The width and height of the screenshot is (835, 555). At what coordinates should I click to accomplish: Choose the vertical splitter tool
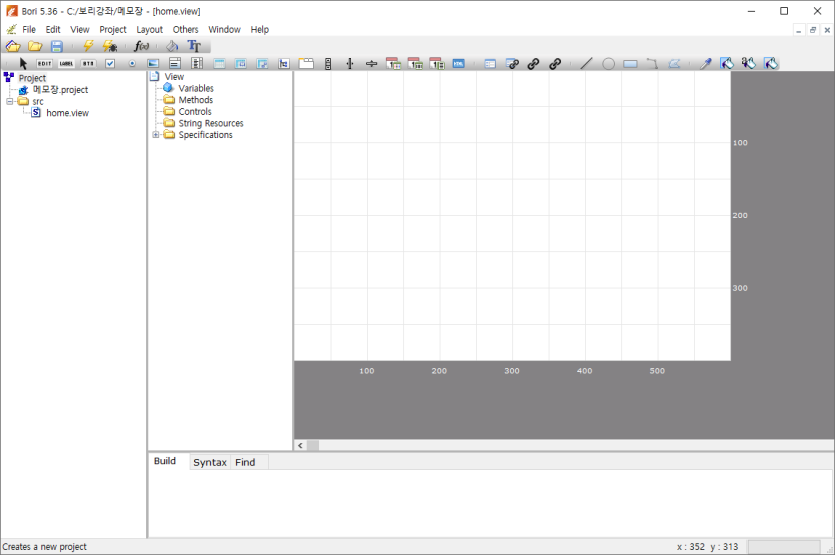click(x=350, y=64)
